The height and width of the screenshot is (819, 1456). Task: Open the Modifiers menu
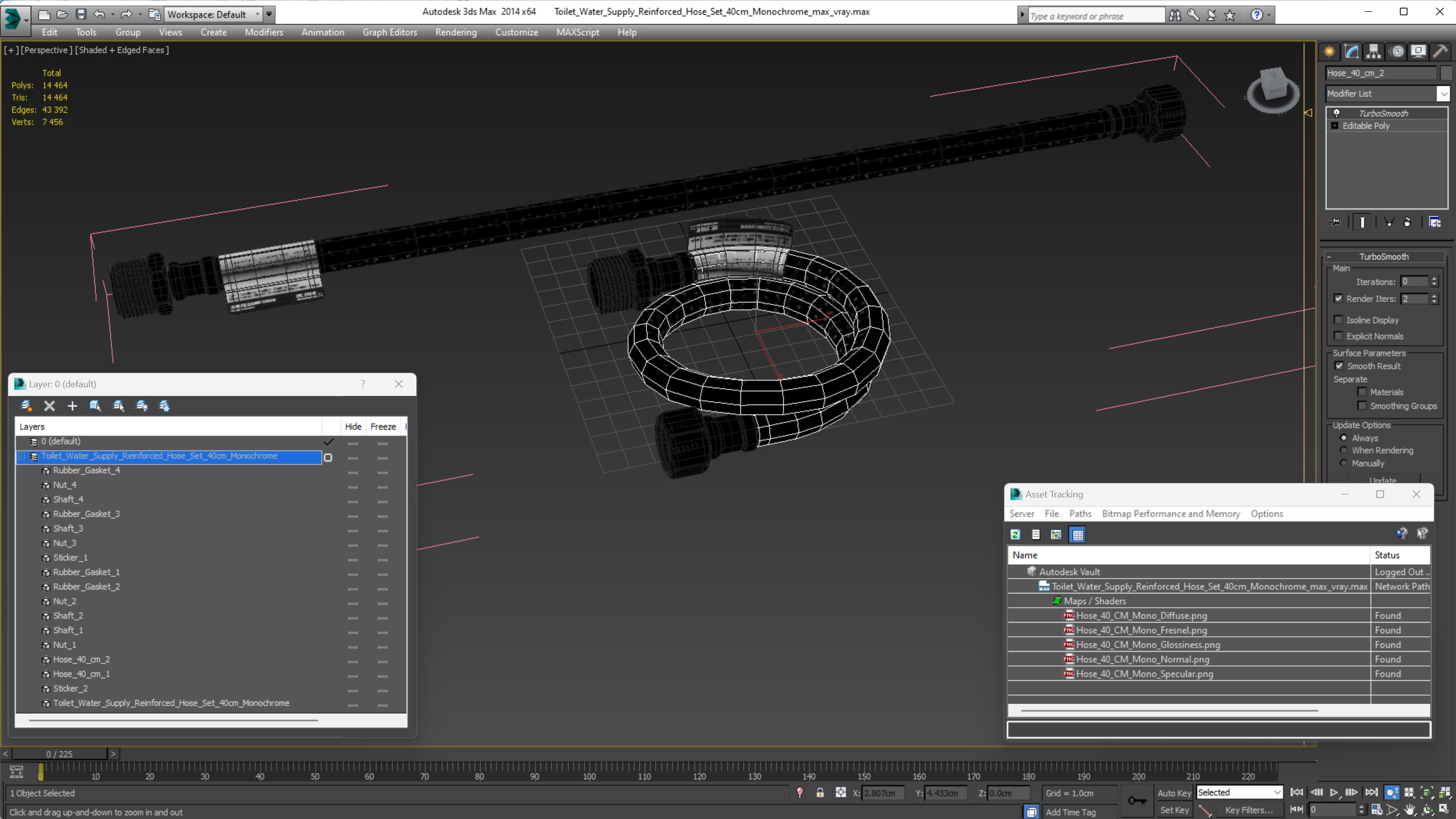coord(264,32)
